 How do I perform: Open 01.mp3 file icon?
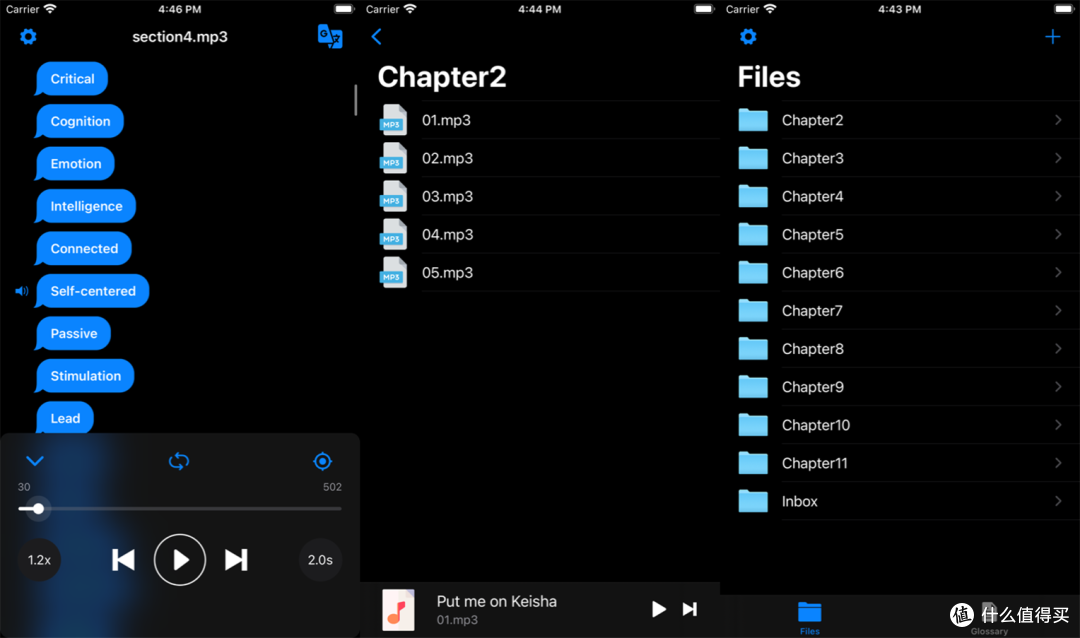393,119
